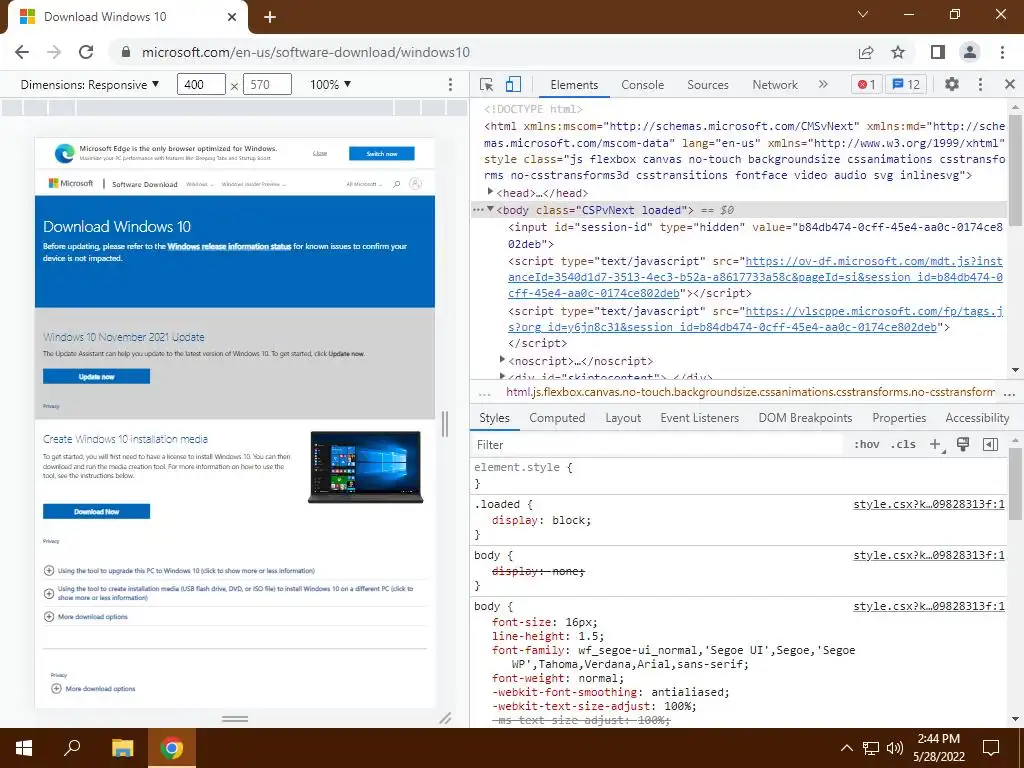Toggle the .cls class editor
Image resolution: width=1024 pixels, height=768 pixels.
[903, 445]
